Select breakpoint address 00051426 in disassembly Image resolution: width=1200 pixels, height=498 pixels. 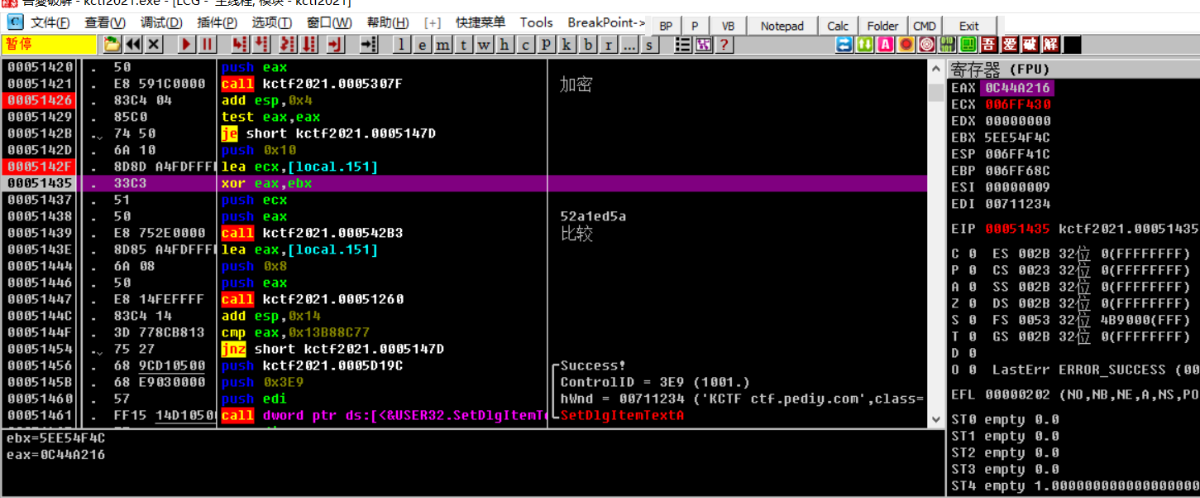point(38,101)
